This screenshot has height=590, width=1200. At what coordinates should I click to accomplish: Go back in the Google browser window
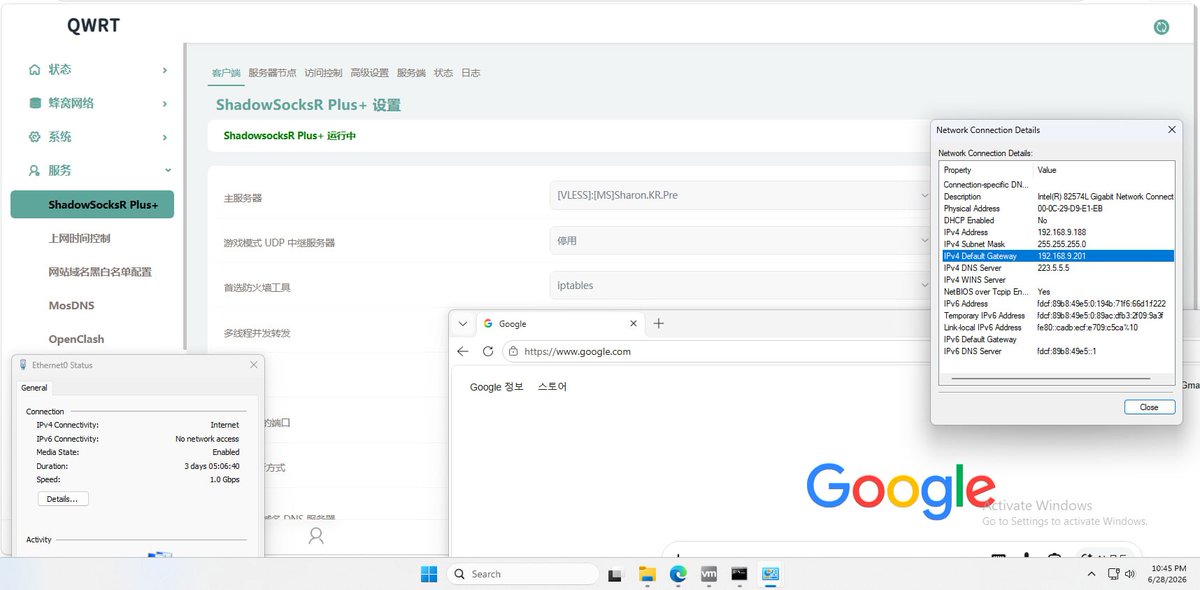[462, 351]
